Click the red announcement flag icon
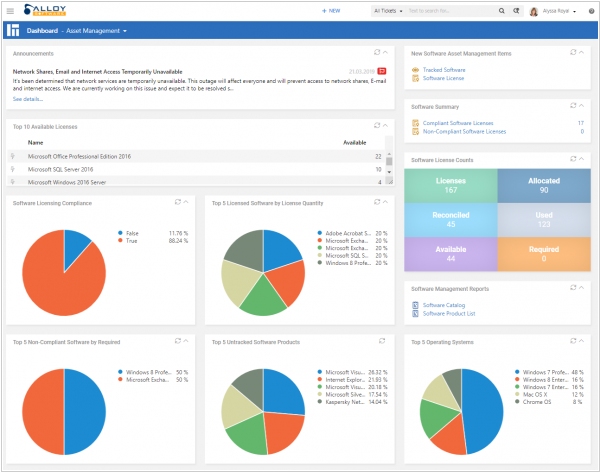The height and width of the screenshot is (472, 600). tap(381, 72)
